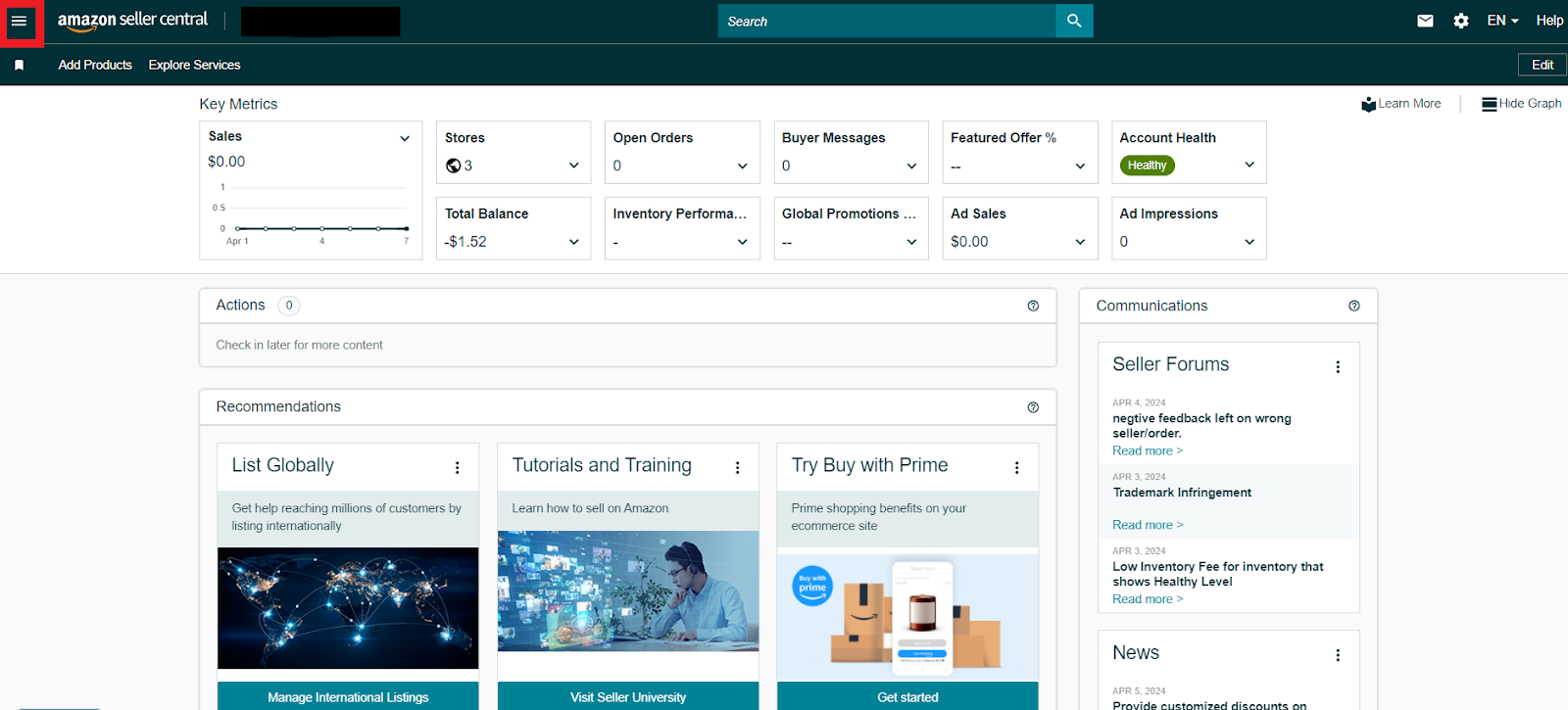1568x710 pixels.
Task: Click Get started for Buy with Prime
Action: point(907,696)
